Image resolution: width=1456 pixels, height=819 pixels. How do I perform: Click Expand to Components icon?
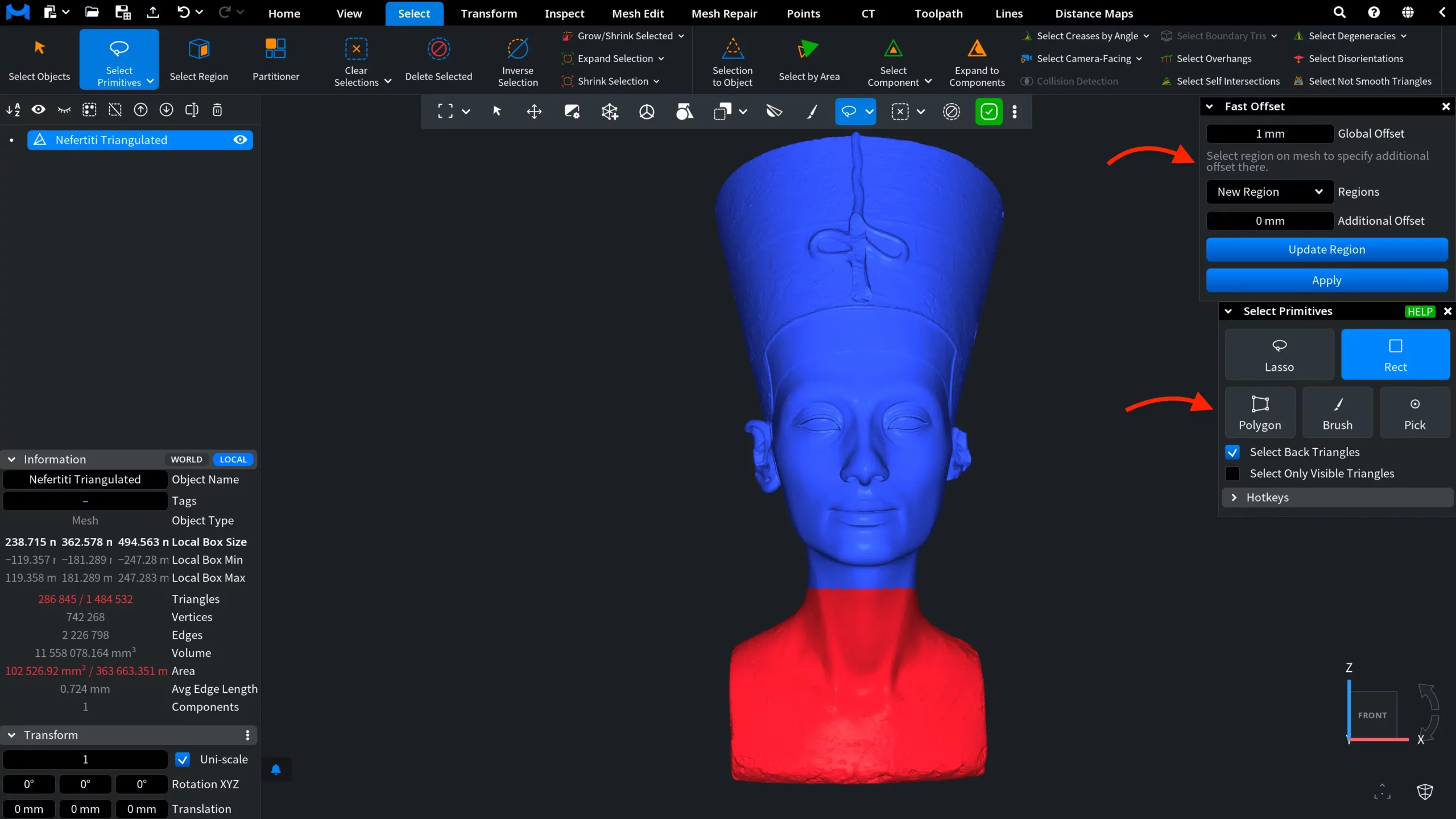click(x=977, y=48)
